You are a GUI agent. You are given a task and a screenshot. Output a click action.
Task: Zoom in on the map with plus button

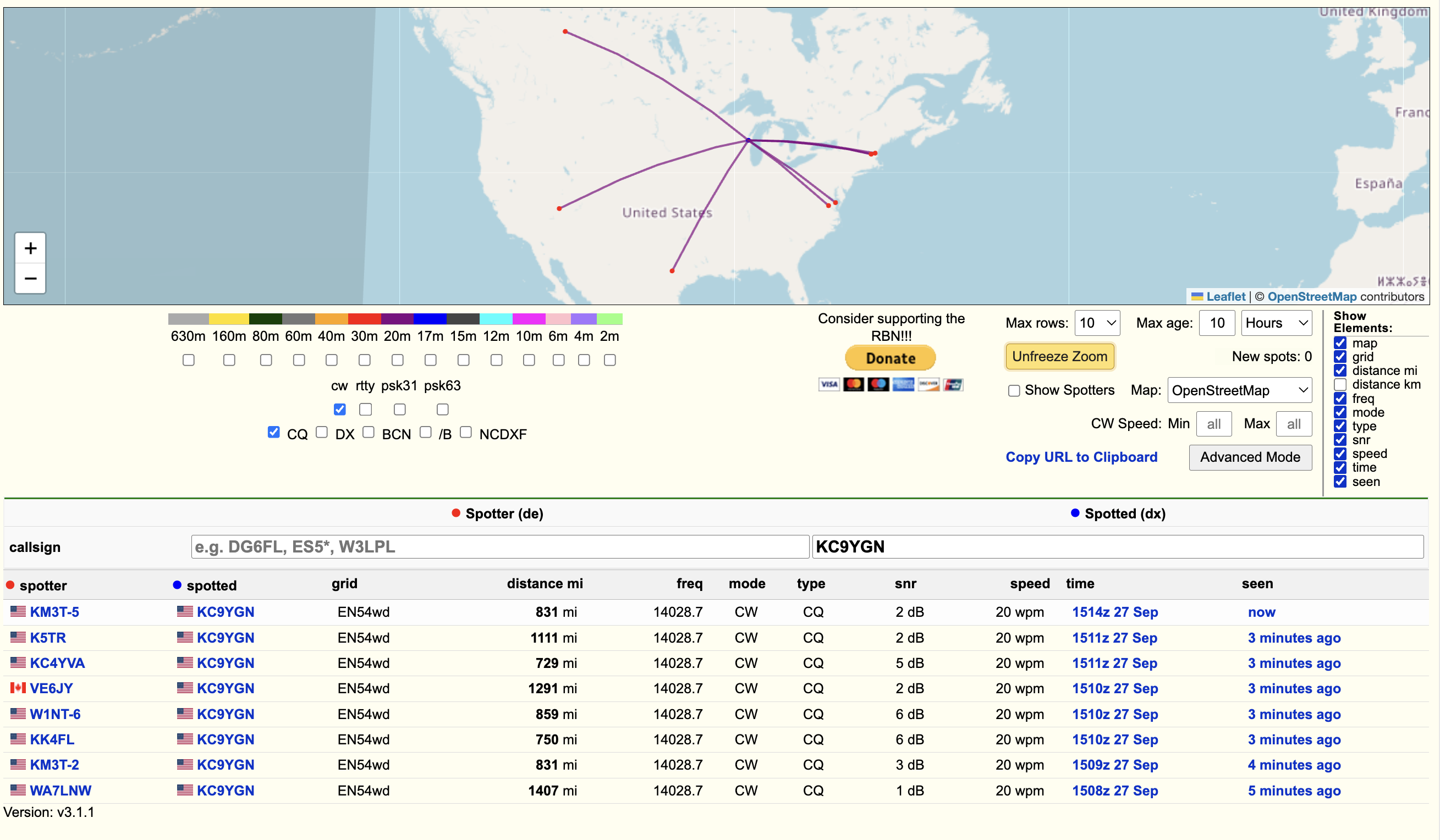coord(30,248)
